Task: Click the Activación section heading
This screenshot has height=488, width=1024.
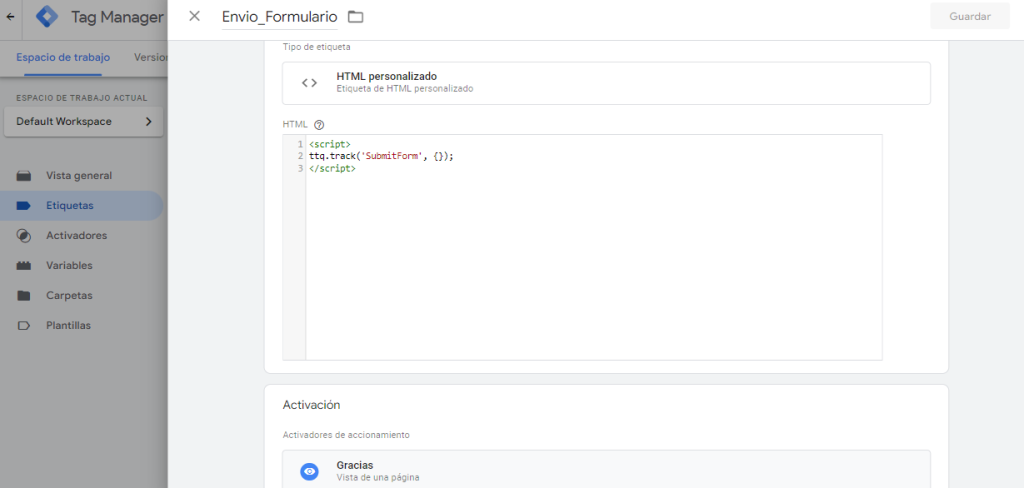Action: tap(312, 405)
